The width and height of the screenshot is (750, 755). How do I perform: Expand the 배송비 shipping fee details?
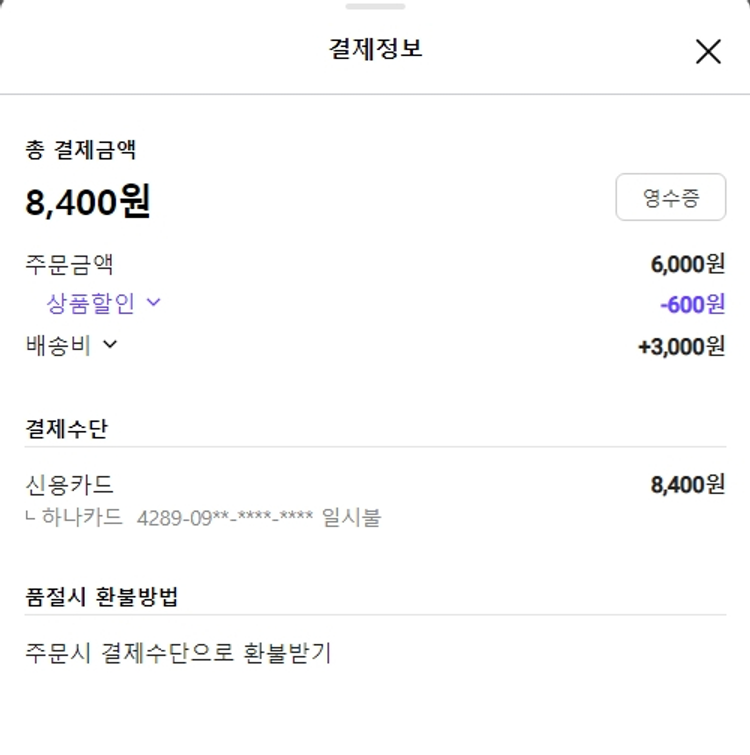tap(72, 346)
